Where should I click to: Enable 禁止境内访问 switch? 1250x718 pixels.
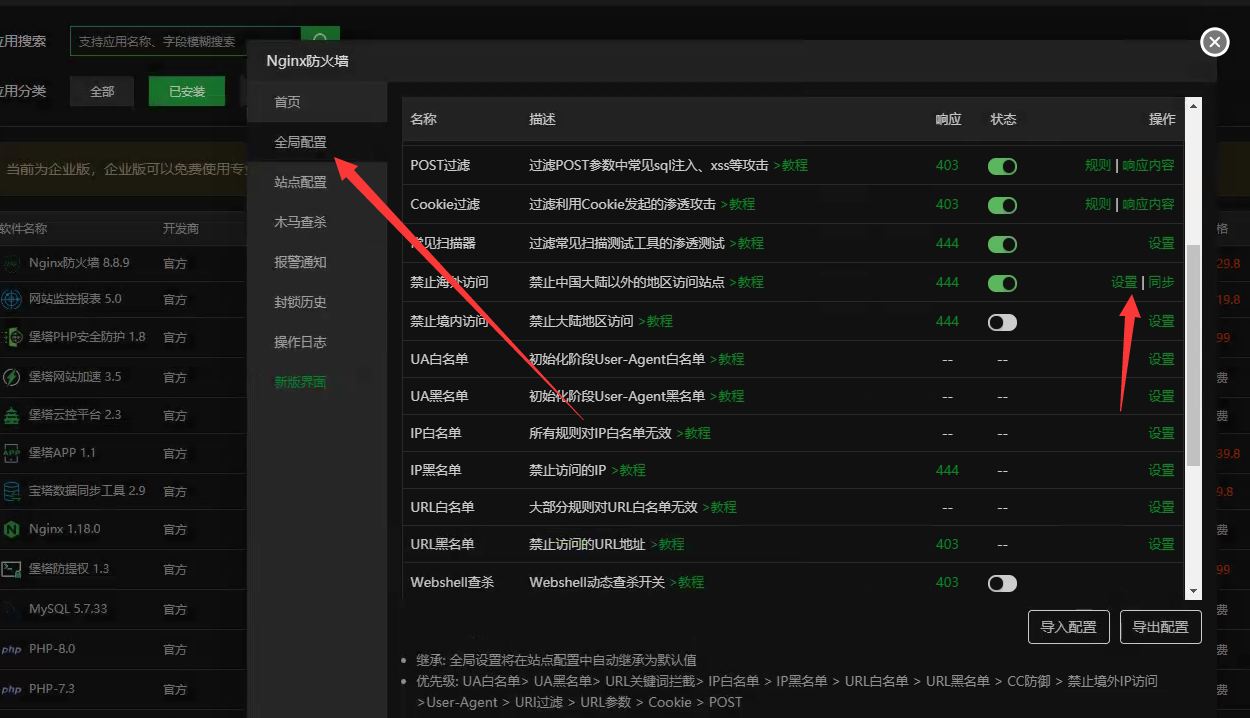point(1002,322)
